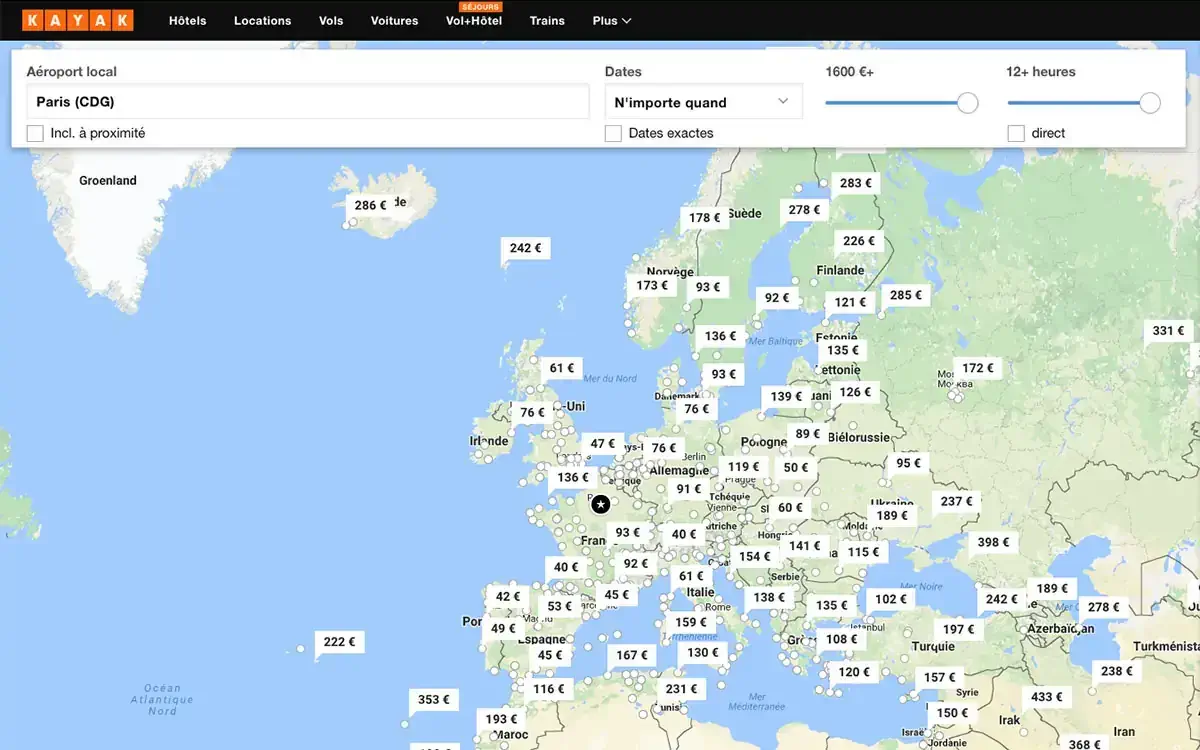Click the KAYAK logo

(77, 20)
